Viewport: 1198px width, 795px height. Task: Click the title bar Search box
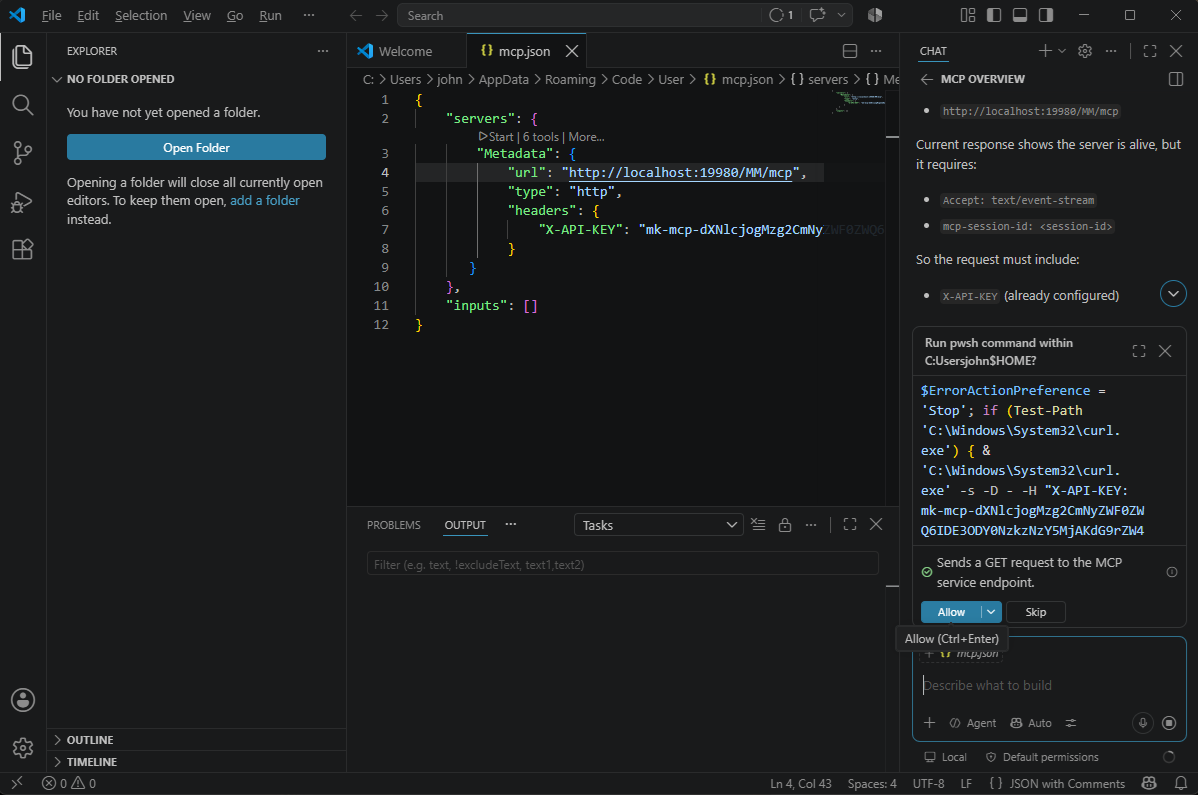pos(579,15)
